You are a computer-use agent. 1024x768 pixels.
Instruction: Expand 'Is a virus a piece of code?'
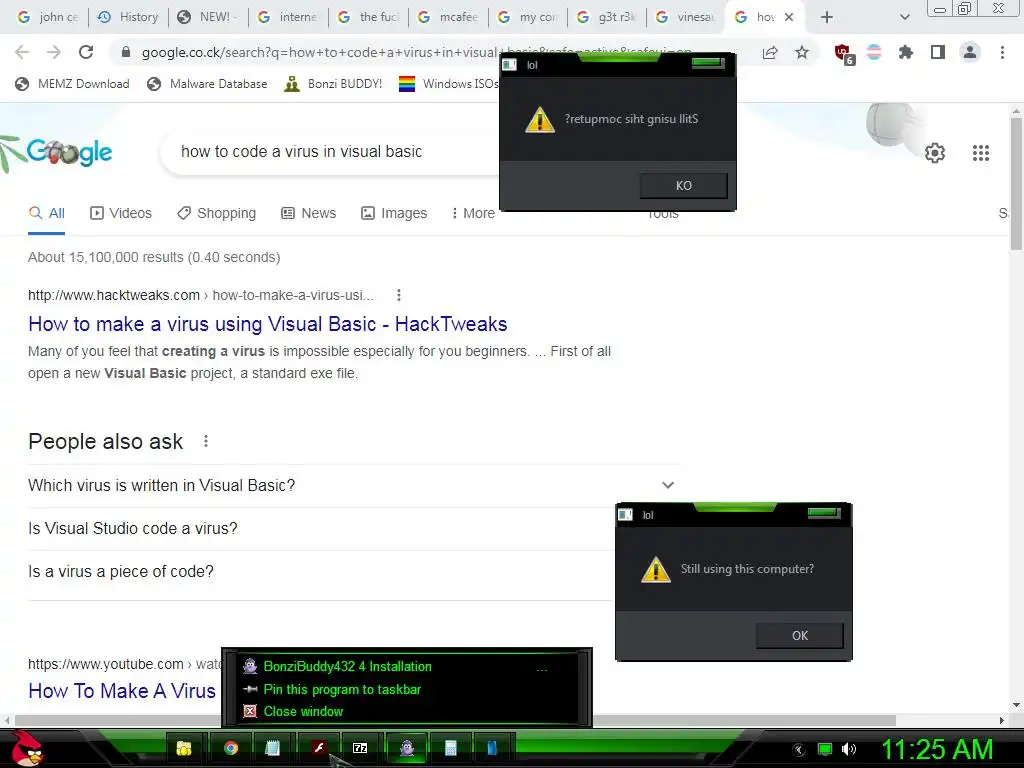tap(320, 571)
